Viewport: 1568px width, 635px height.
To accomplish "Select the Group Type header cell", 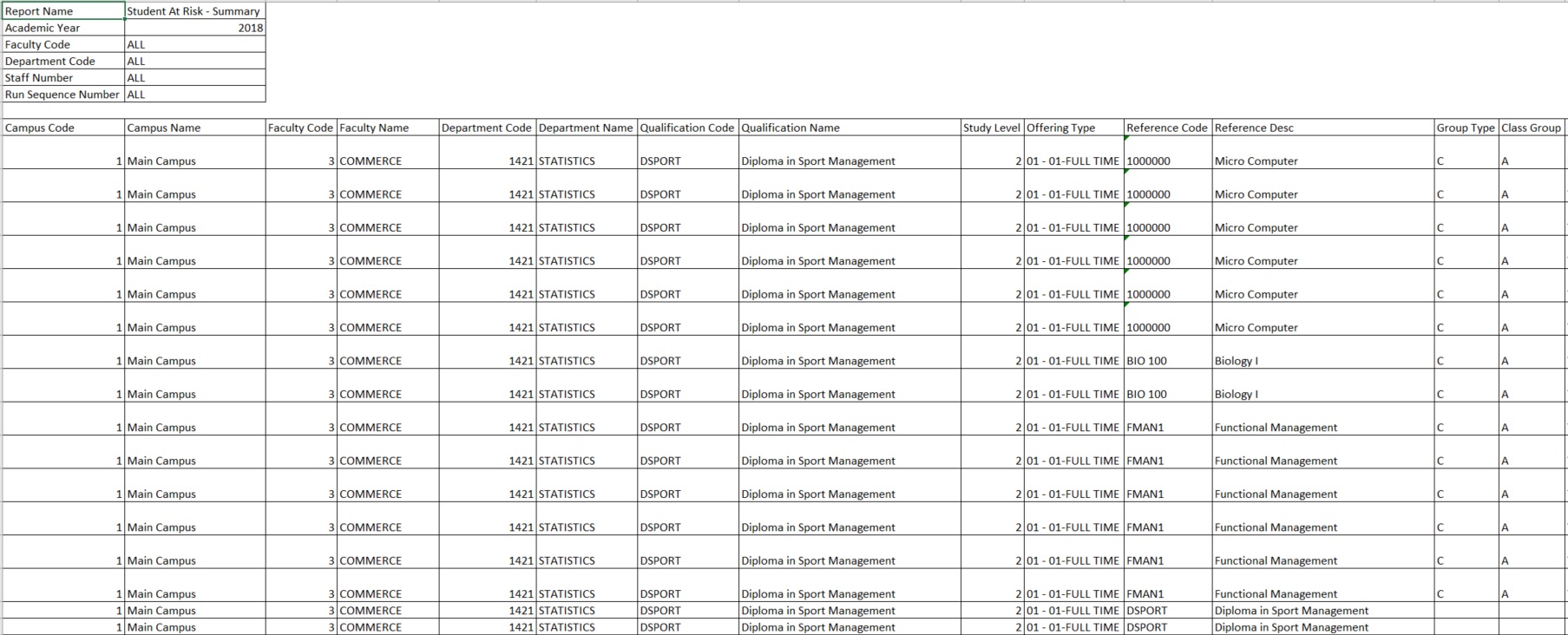I will point(1466,128).
